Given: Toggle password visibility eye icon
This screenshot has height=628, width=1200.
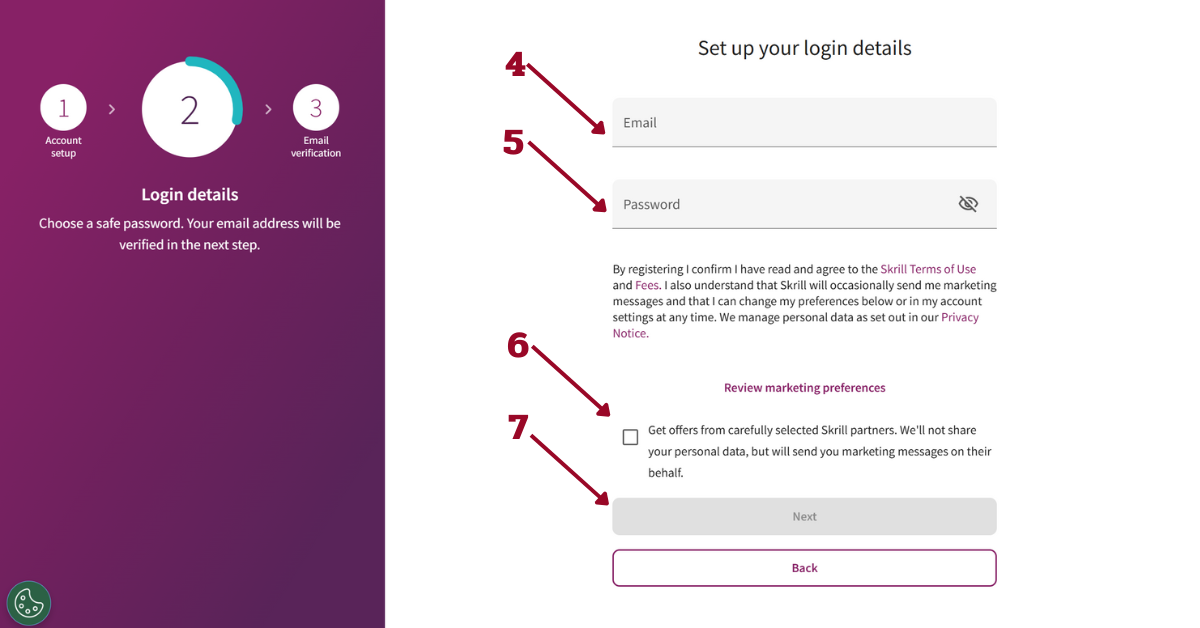Looking at the screenshot, I should [x=967, y=204].
